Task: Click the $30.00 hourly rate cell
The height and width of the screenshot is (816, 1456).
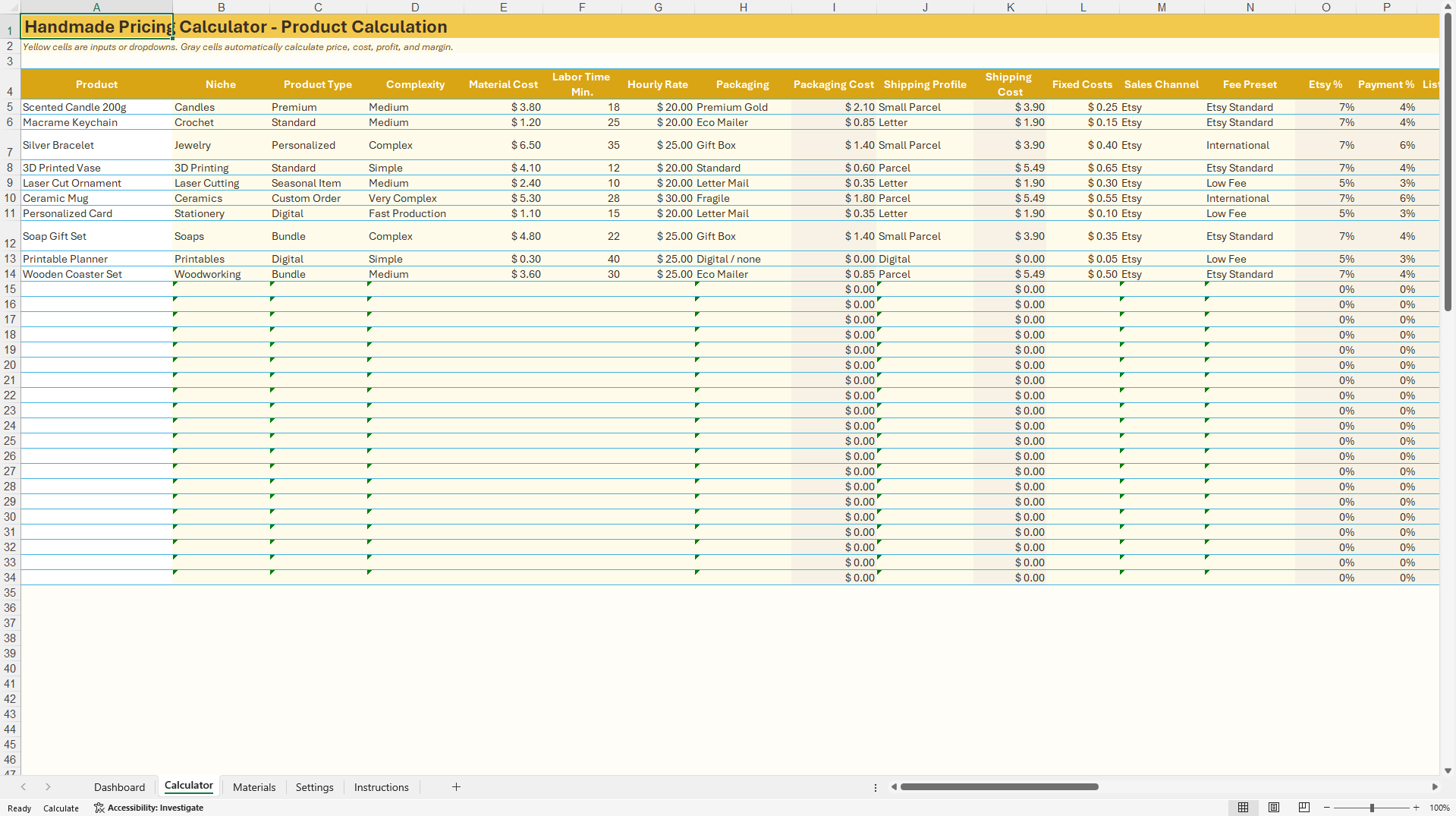Action: point(658,198)
